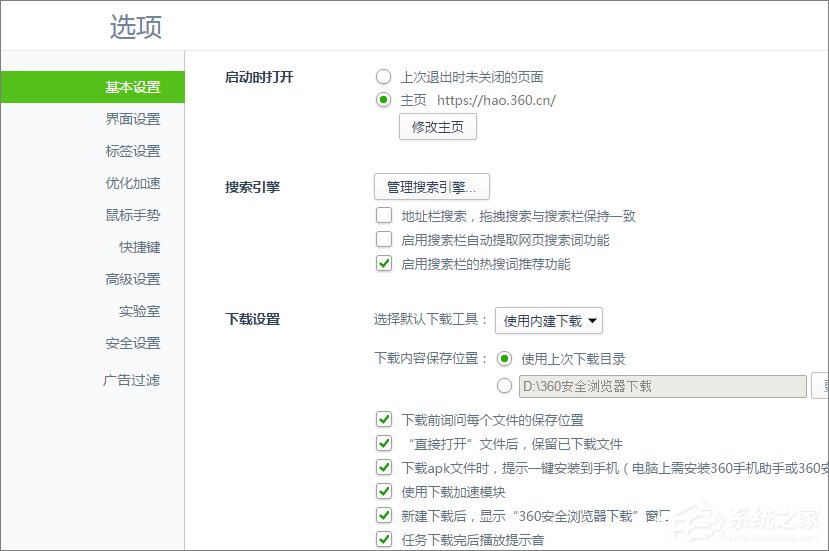Image resolution: width=829 pixels, height=551 pixels.
Task: Disable 启用搜索栏的热搜词推荐功能 checkbox
Action: coord(384,264)
